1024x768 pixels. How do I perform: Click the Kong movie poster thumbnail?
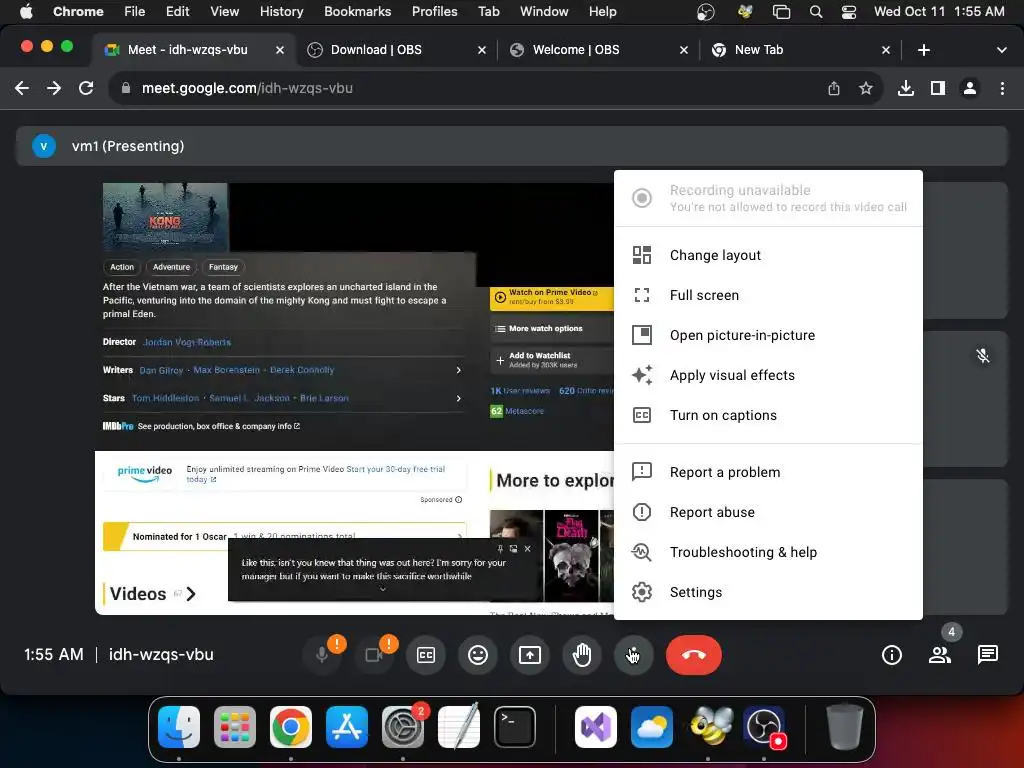(165, 217)
